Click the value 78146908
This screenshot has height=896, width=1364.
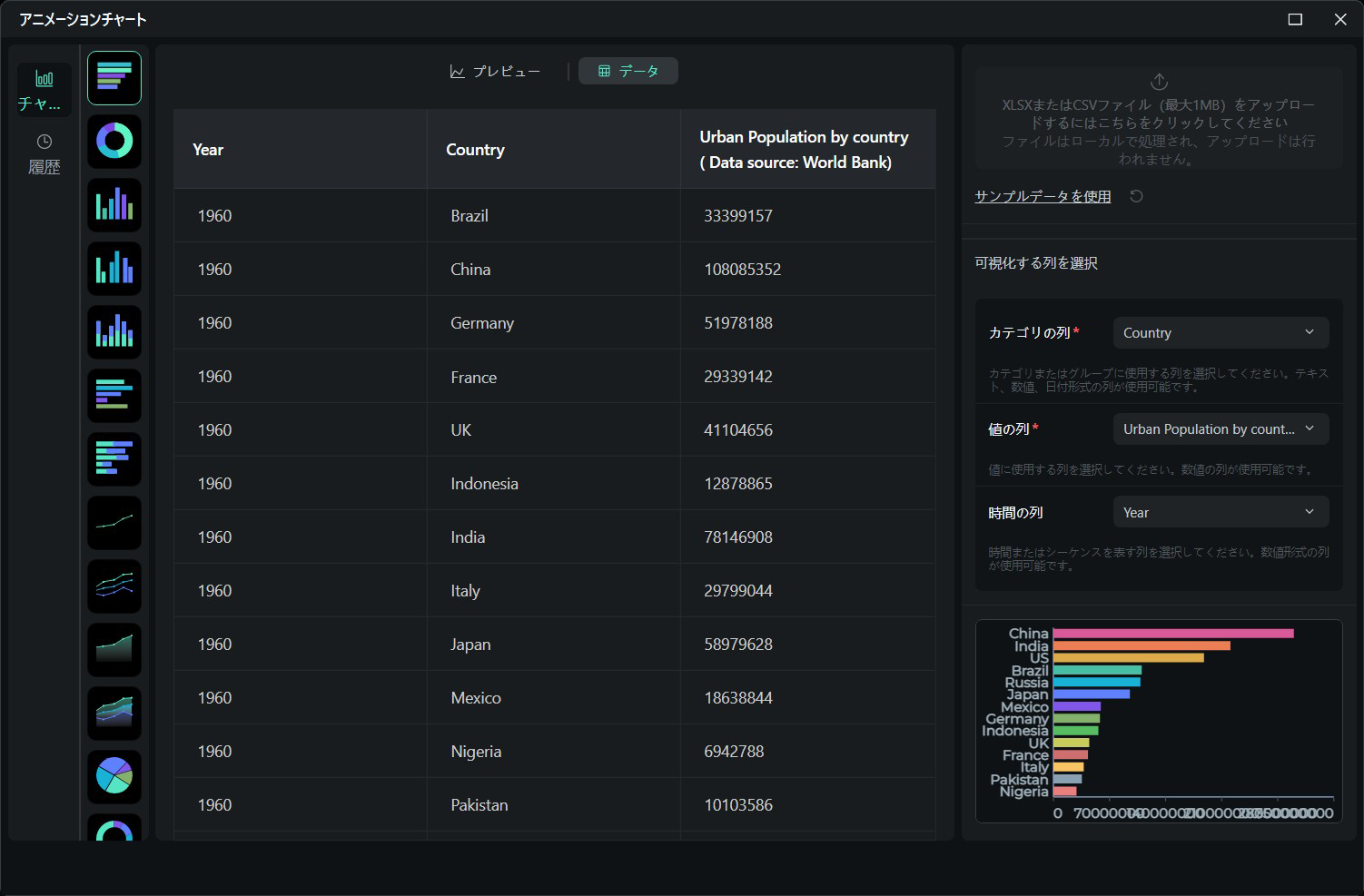coord(738,537)
